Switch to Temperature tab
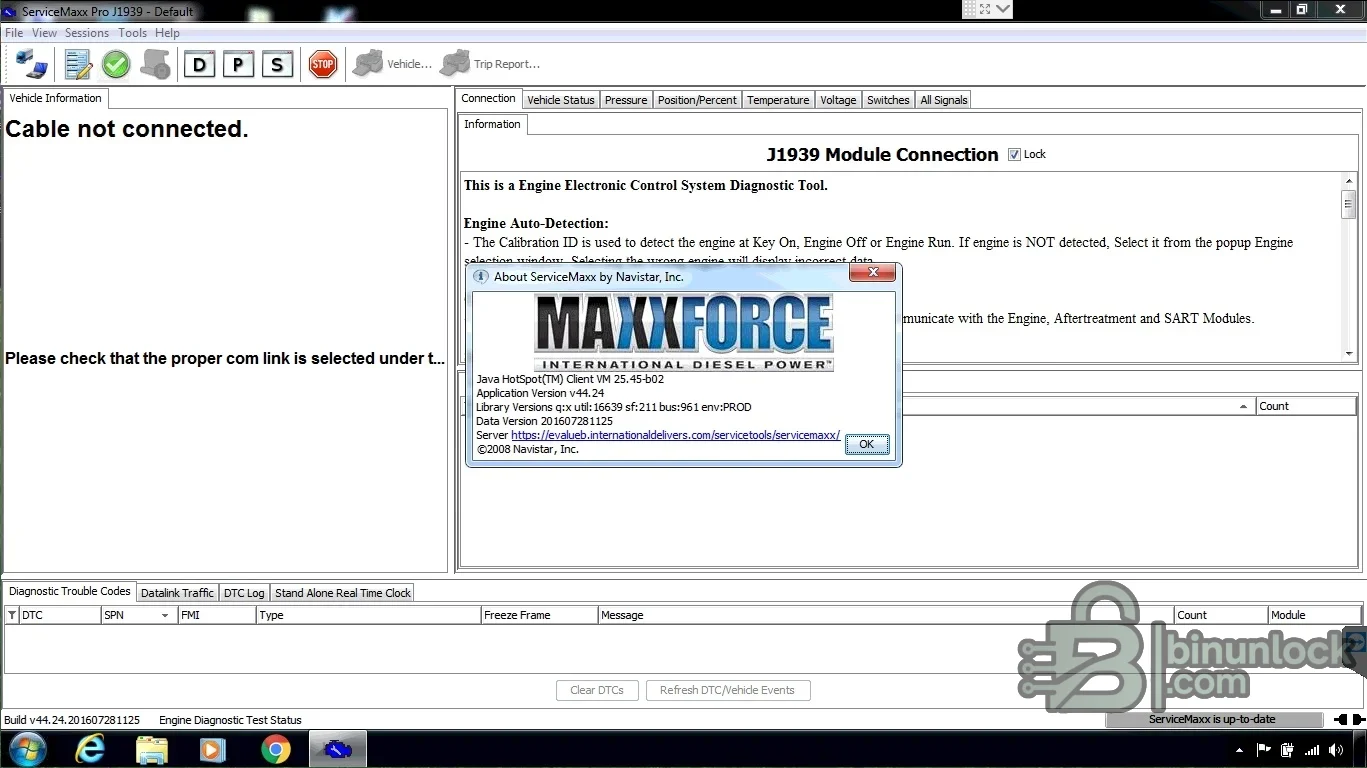 [778, 100]
